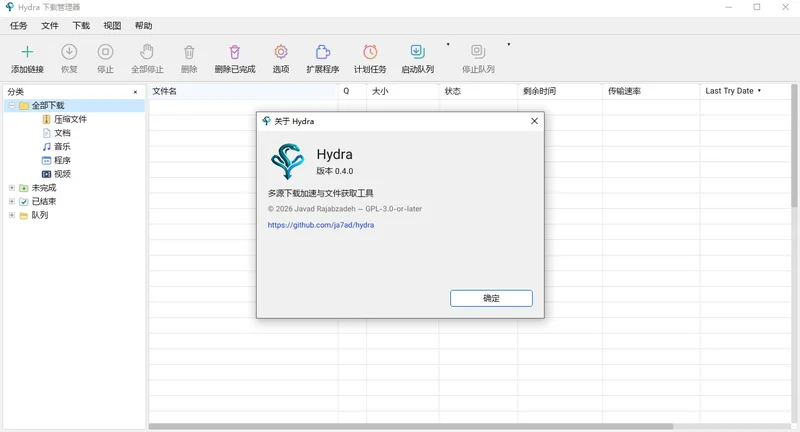
Task: Select the 已结束 category
Action: (44, 201)
